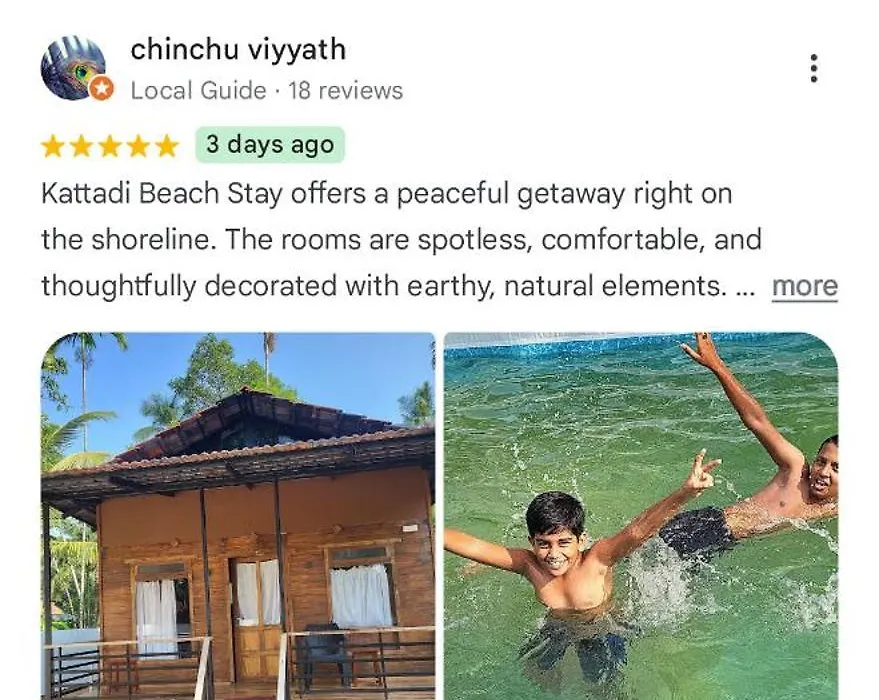Click the Local Guide label
This screenshot has height=700, width=879.
tap(198, 91)
